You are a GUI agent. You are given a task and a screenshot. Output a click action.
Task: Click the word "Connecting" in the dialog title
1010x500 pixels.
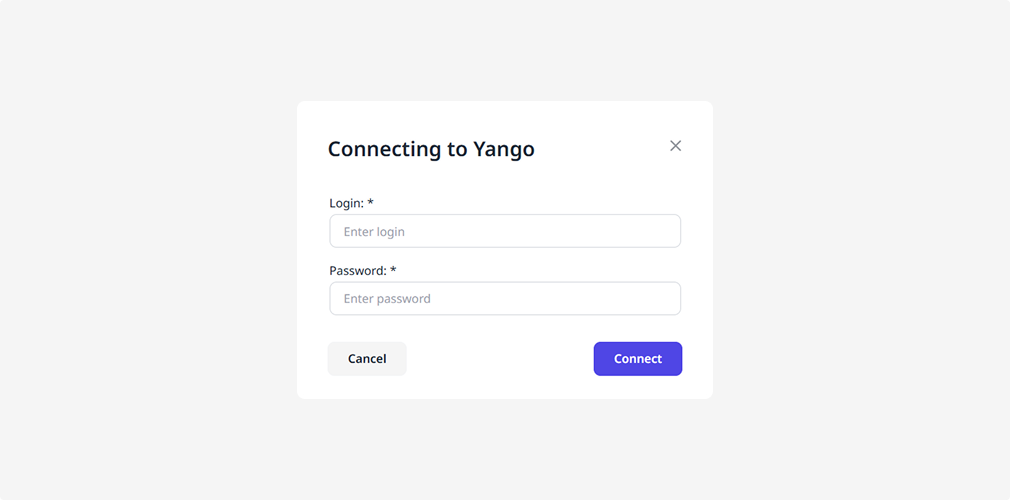(x=384, y=149)
